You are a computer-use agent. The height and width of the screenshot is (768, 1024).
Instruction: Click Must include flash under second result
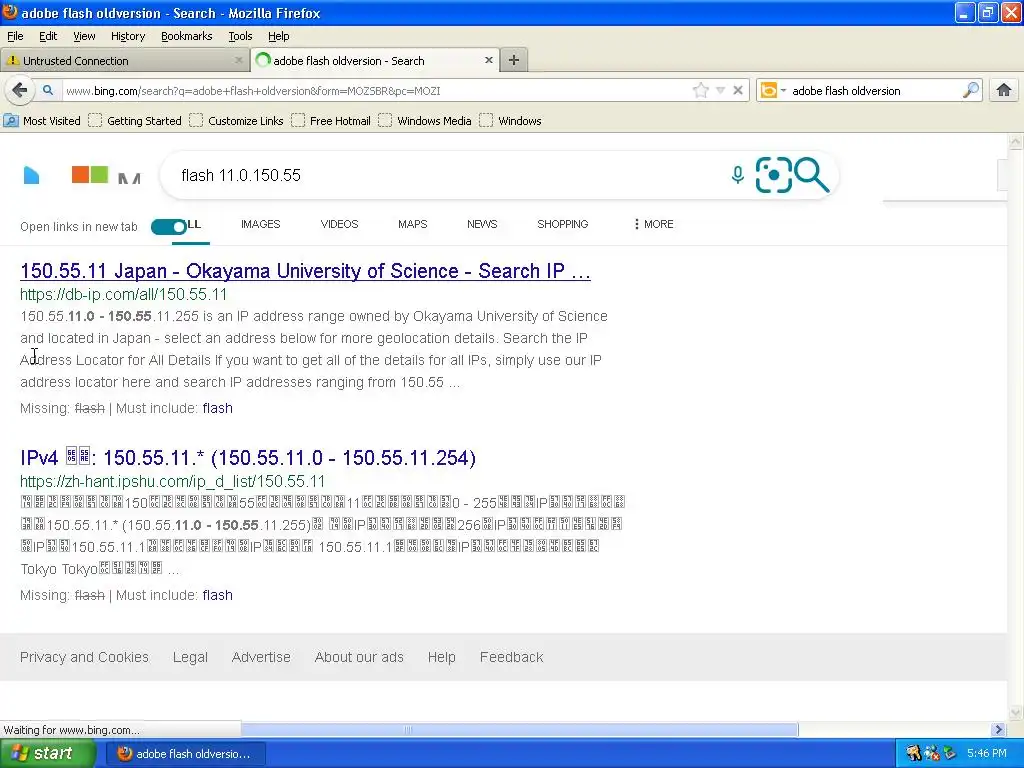pyautogui.click(x=217, y=595)
